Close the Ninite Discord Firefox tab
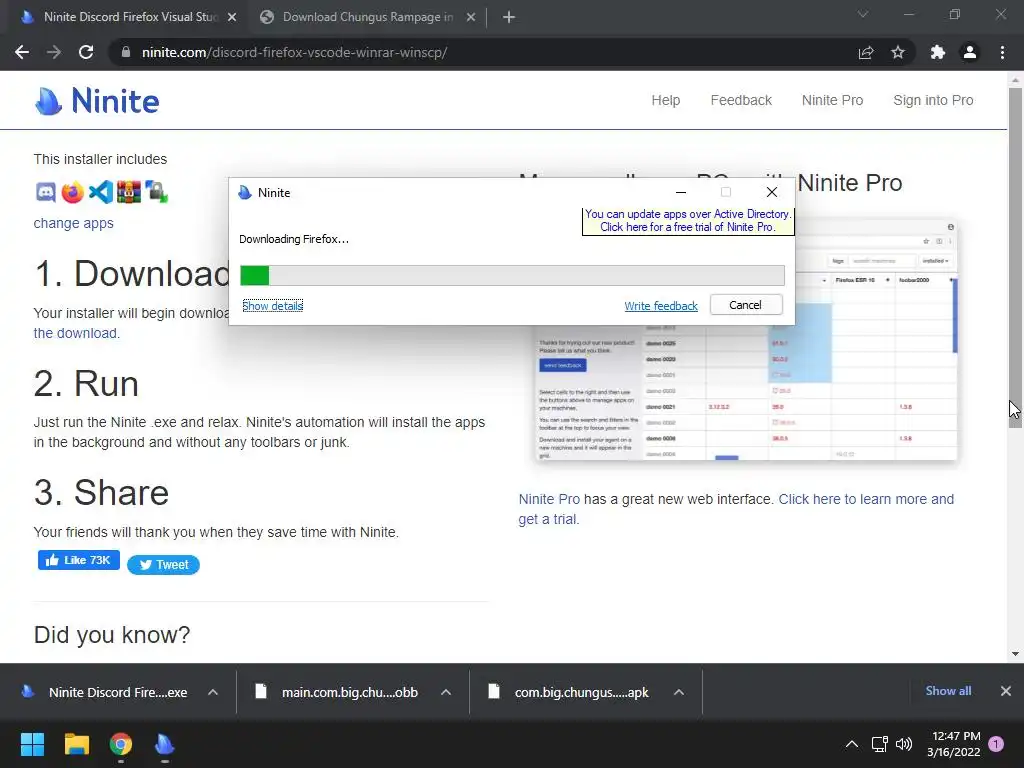Image resolution: width=1024 pixels, height=768 pixels. tap(232, 18)
